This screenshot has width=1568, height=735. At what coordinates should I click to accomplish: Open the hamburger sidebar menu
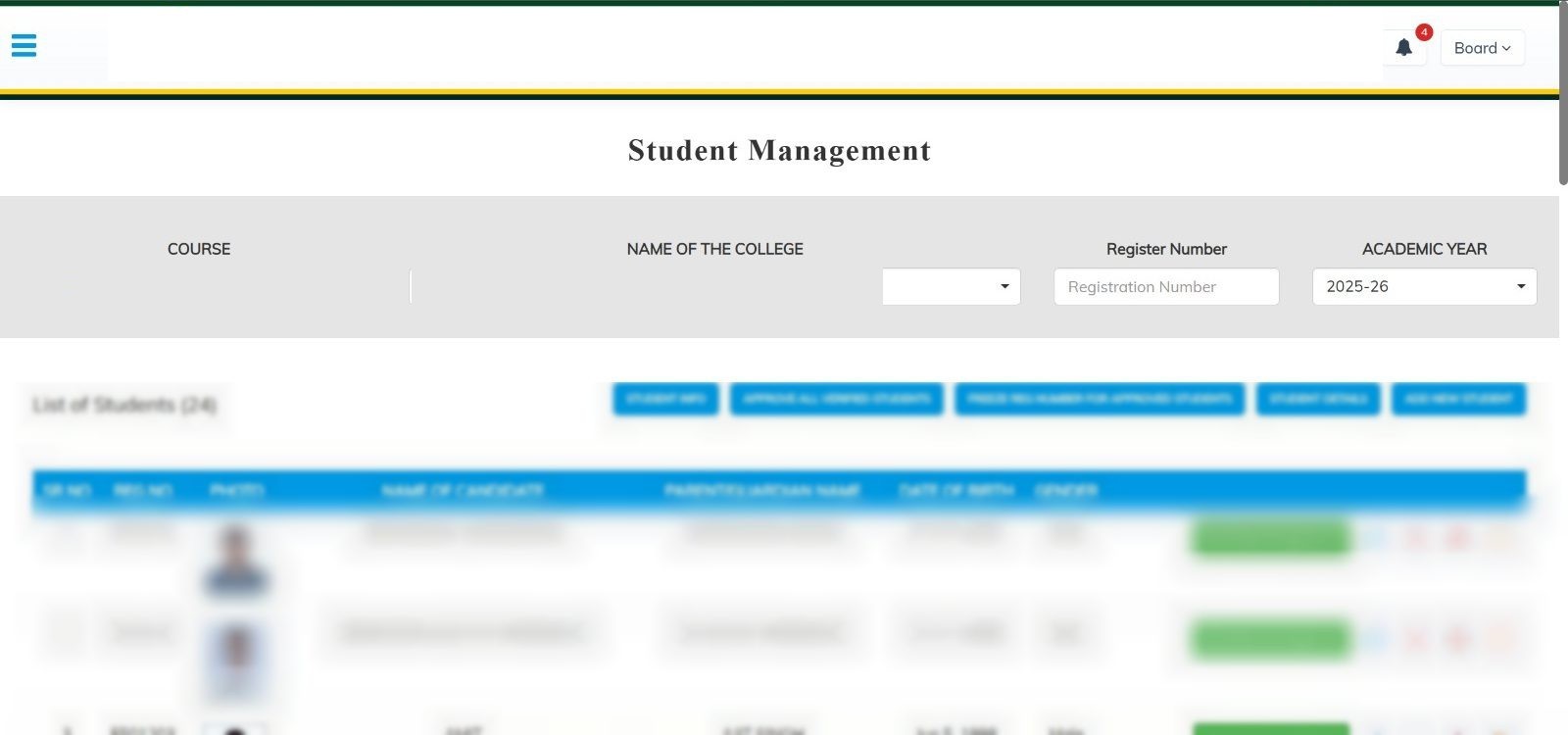click(x=24, y=45)
